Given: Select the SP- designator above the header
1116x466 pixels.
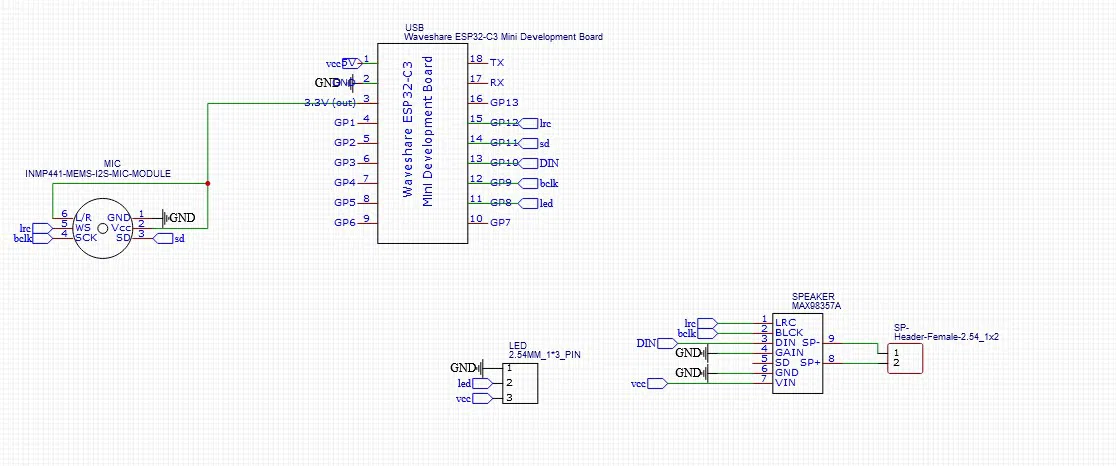Looking at the screenshot, I should click(x=901, y=329).
